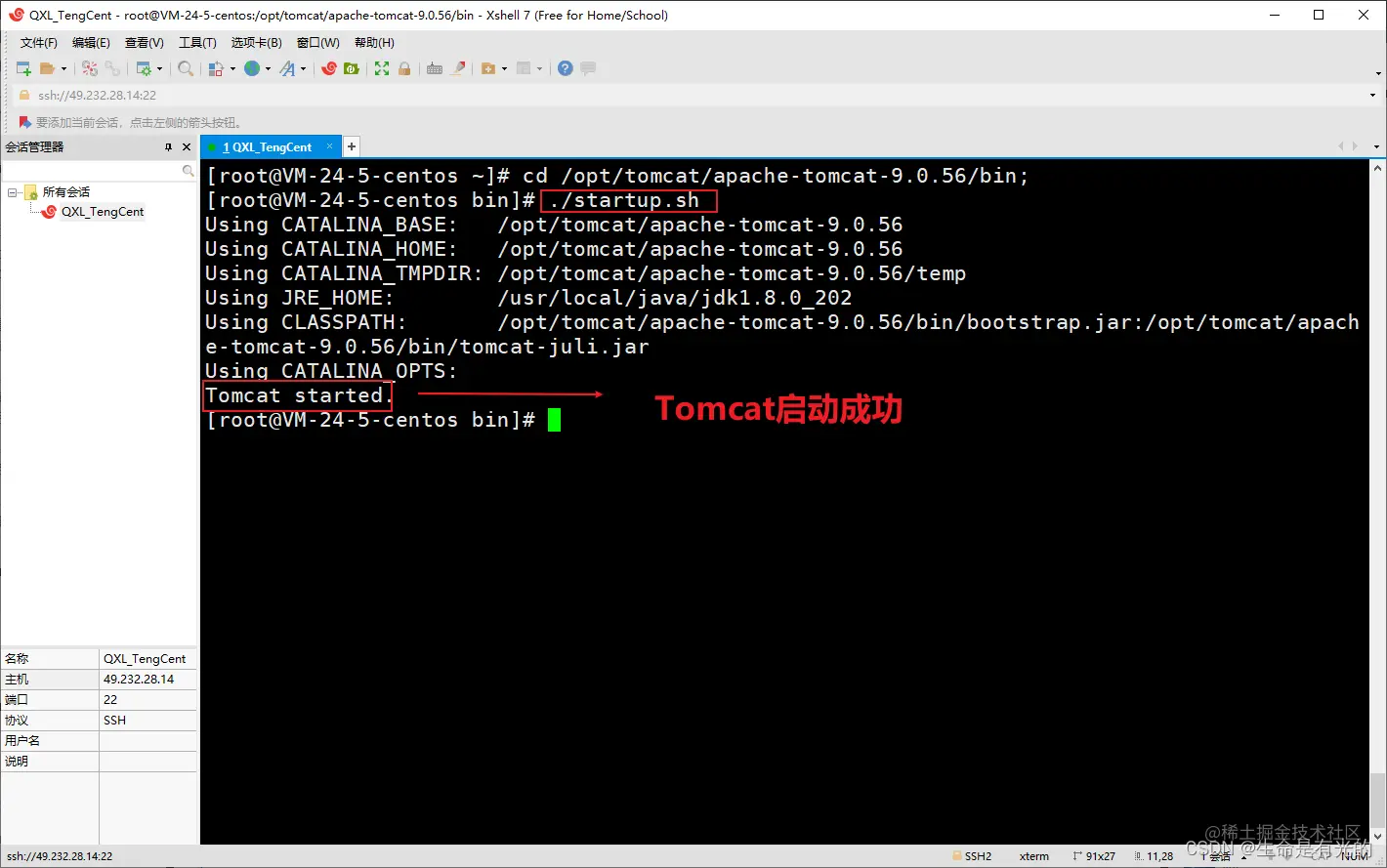Click the Find magnifier icon
The height and width of the screenshot is (868, 1387).
[186, 68]
